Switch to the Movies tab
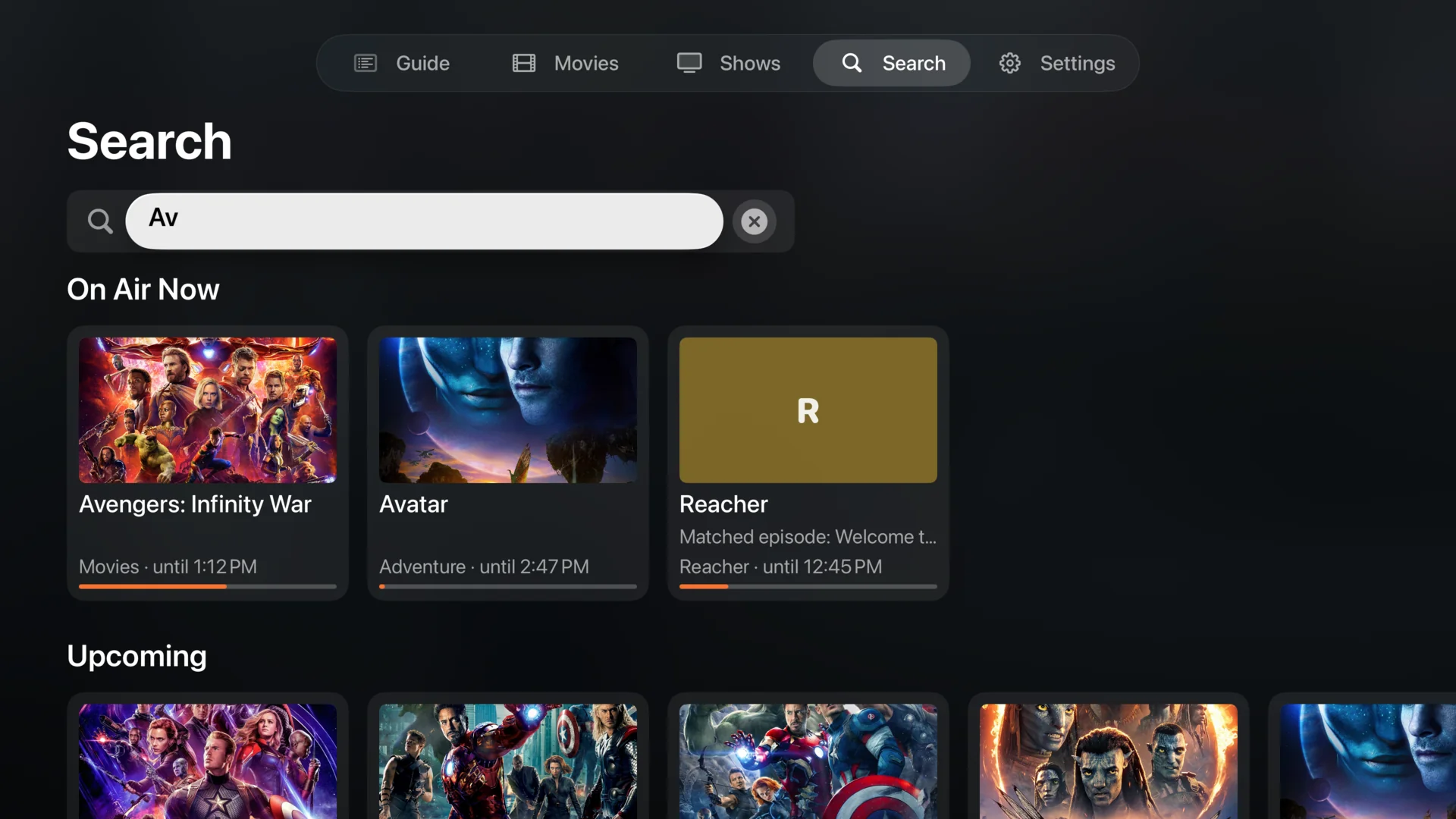 [566, 63]
